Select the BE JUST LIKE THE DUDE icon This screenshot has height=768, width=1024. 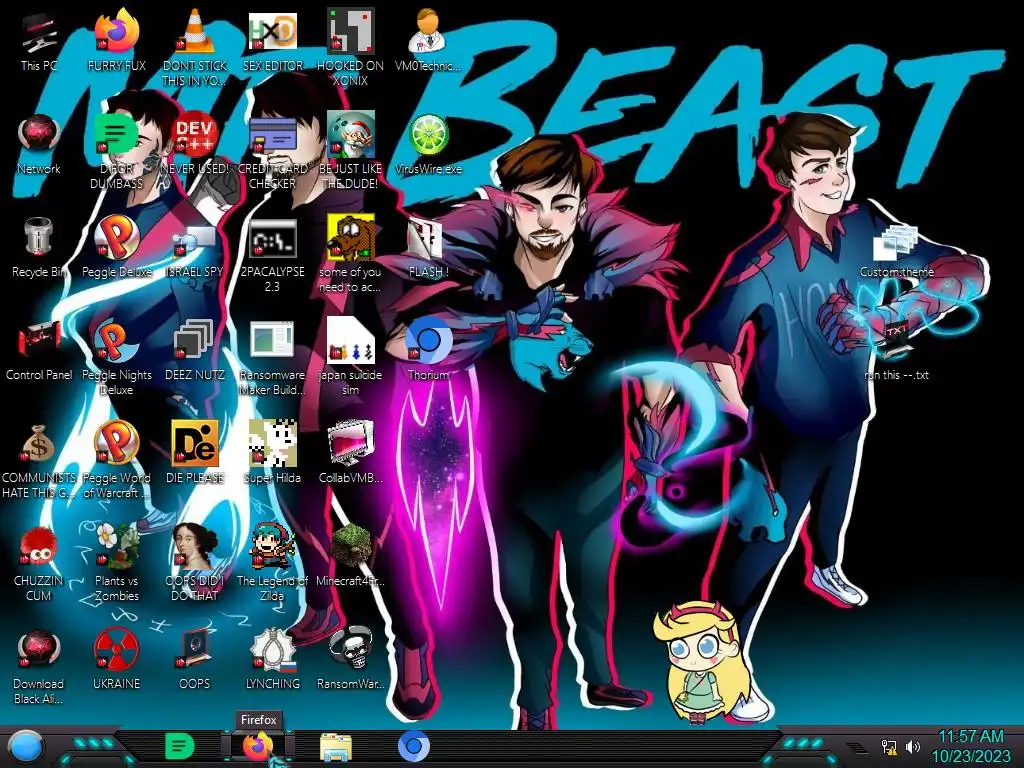pos(350,134)
